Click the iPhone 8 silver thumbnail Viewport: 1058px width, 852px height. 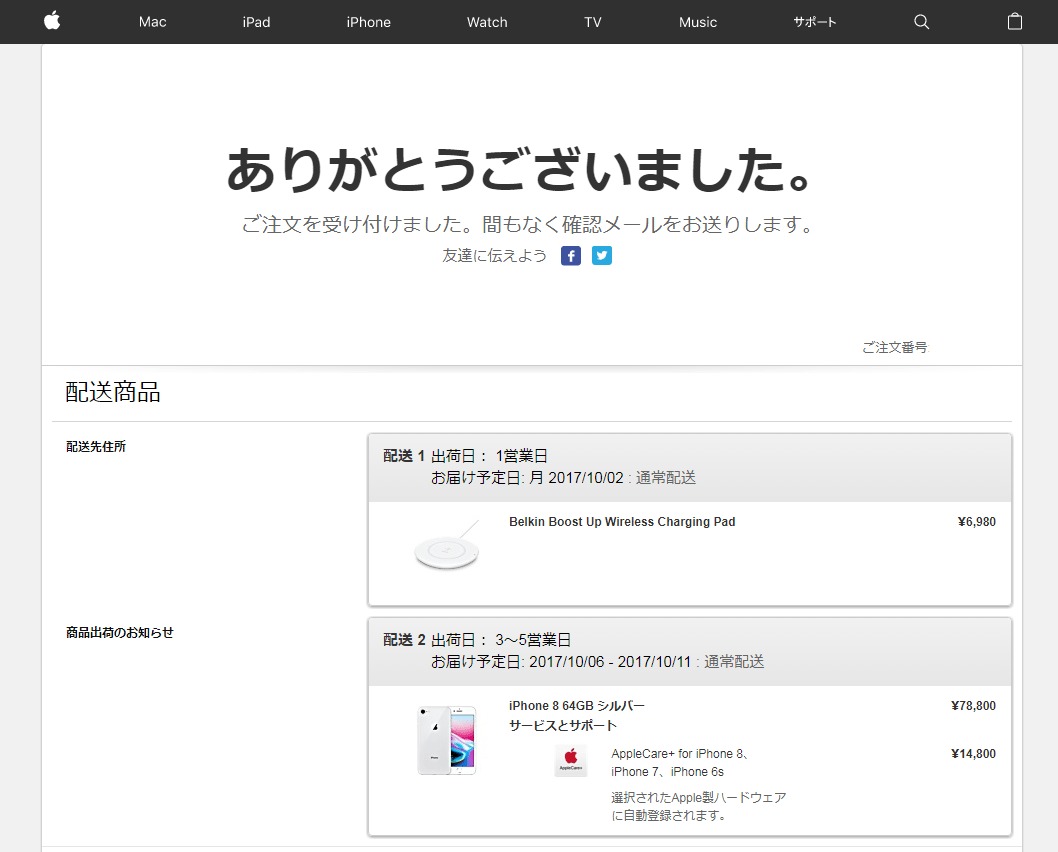[447, 740]
